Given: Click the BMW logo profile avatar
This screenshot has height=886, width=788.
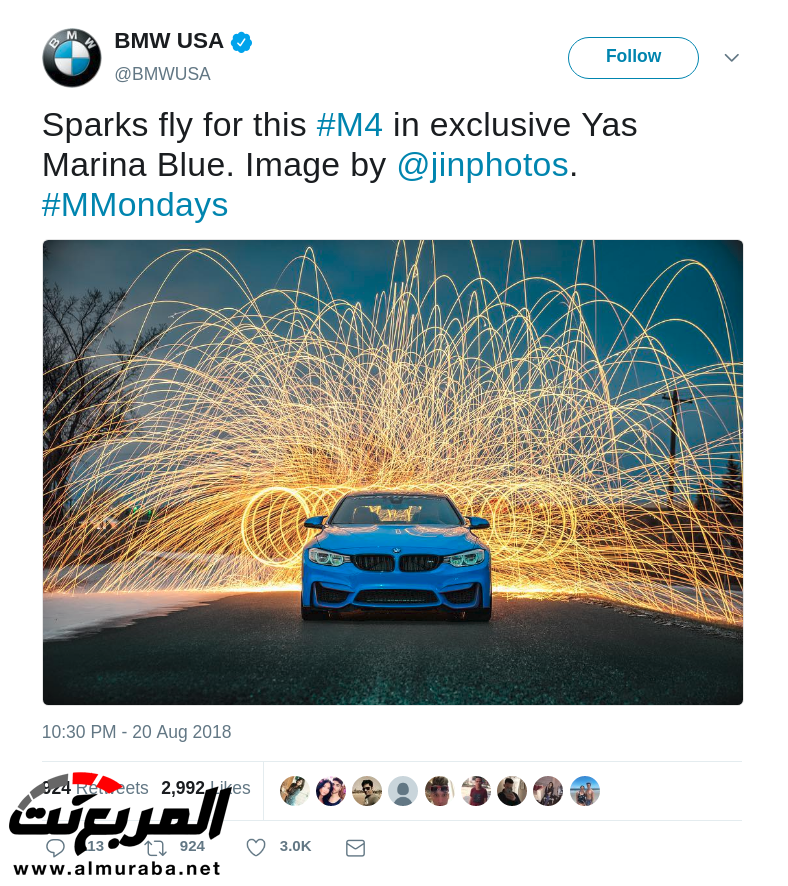Looking at the screenshot, I should [x=72, y=58].
